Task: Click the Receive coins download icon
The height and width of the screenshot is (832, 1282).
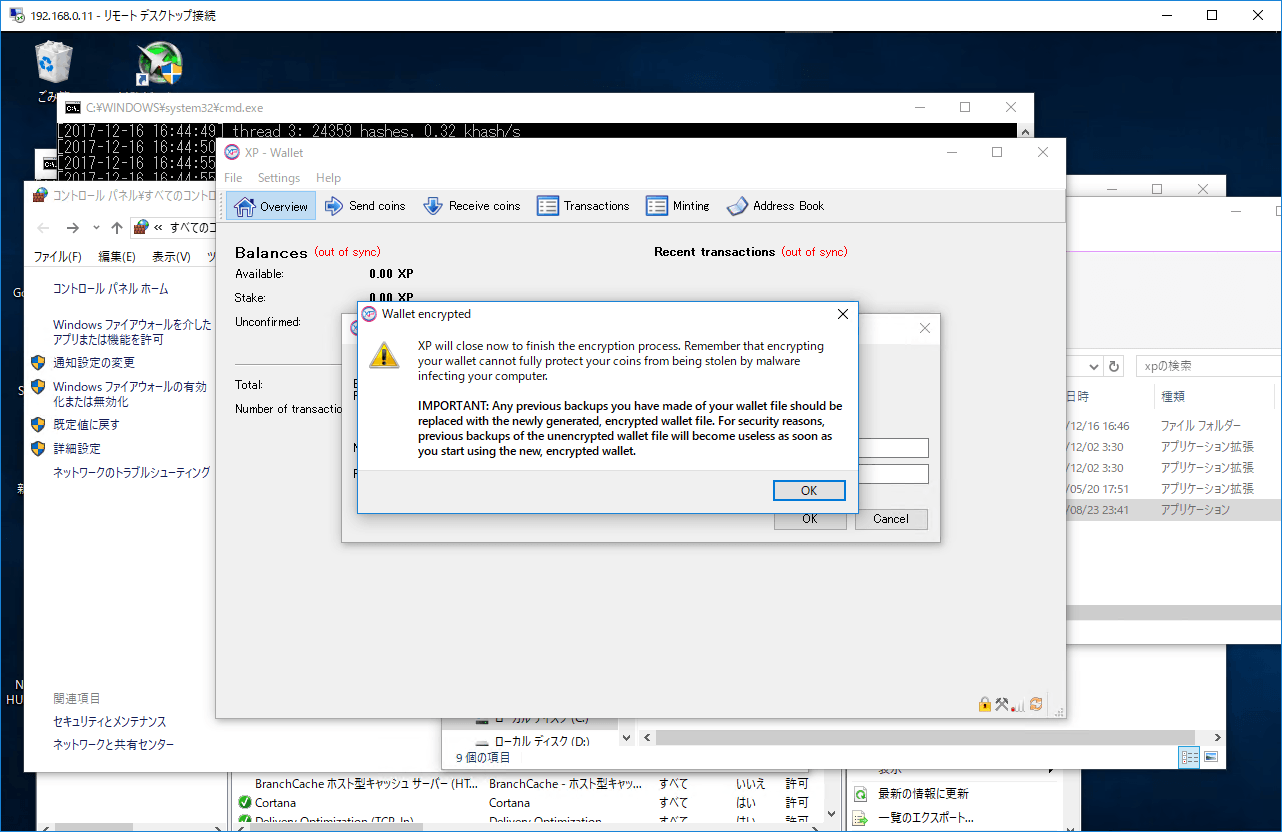Action: [x=433, y=206]
